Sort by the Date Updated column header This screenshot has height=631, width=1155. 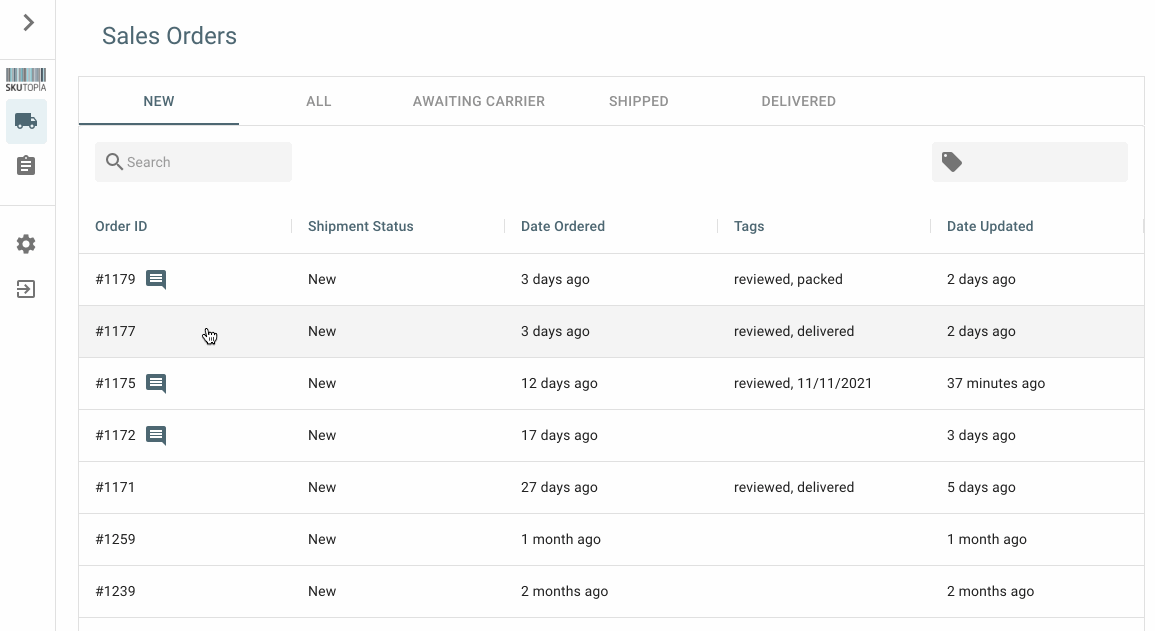[x=990, y=226]
